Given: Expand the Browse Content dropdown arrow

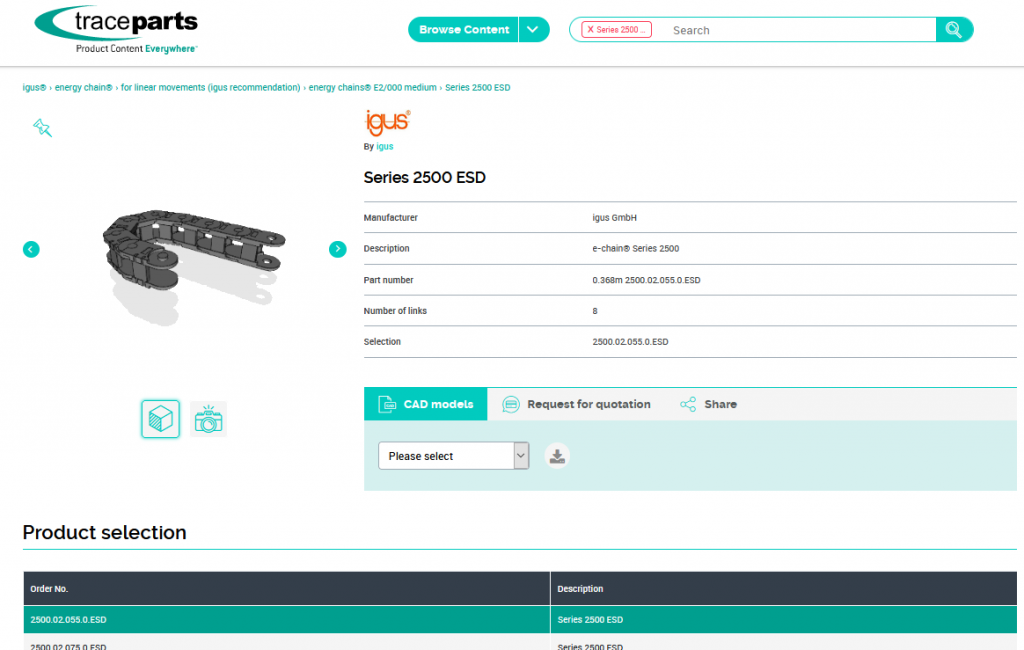Looking at the screenshot, I should (x=534, y=30).
